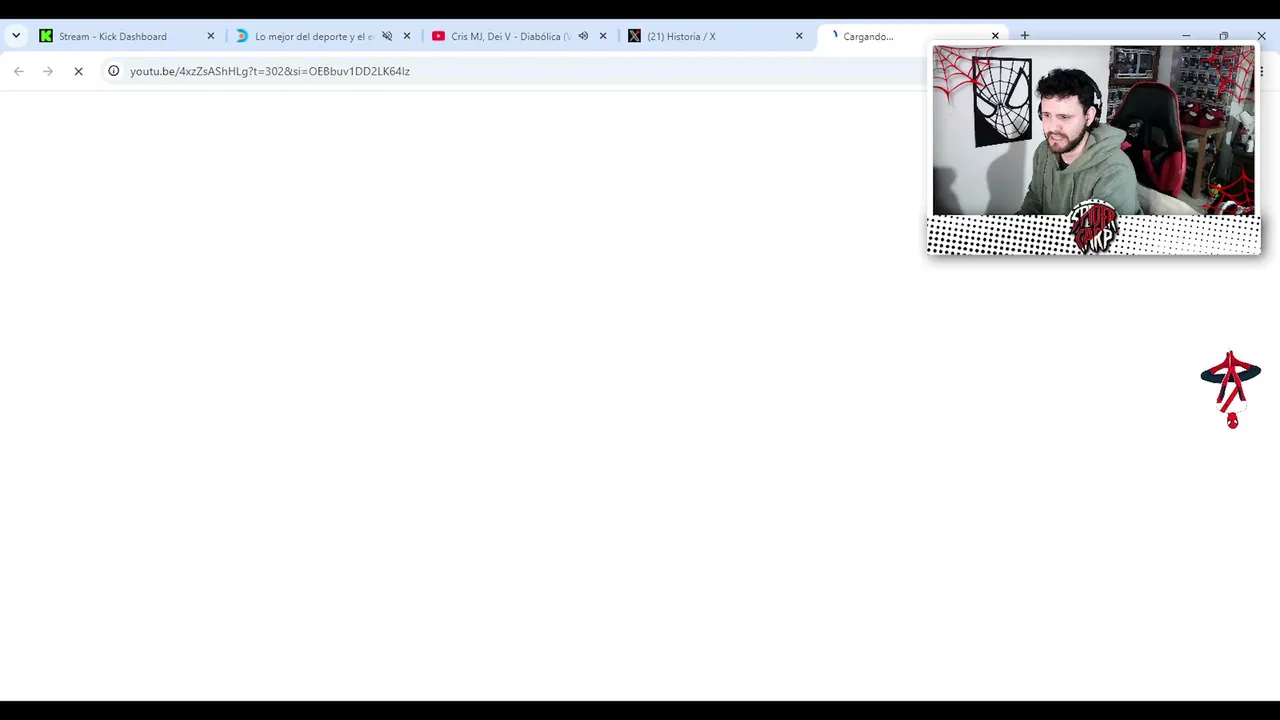Image resolution: width=1280 pixels, height=720 pixels.
Task: Close the Cris MJ Diabólica tab
Action: (x=603, y=36)
